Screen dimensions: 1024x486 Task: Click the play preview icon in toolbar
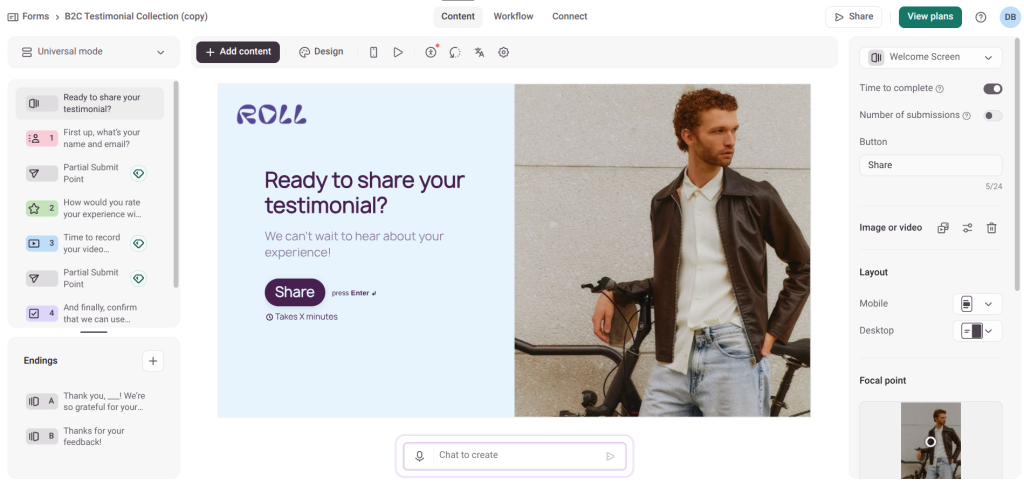[398, 52]
